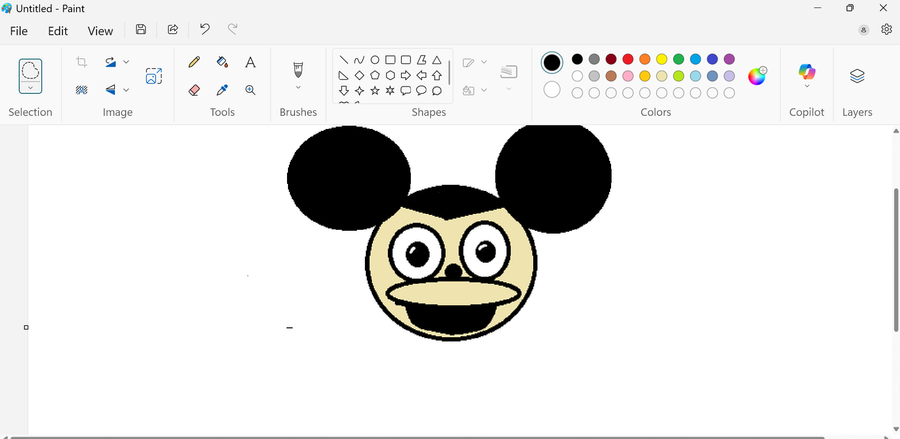Select the Eraser tool
Screen dimensions: 900x439
pyautogui.click(x=194, y=90)
